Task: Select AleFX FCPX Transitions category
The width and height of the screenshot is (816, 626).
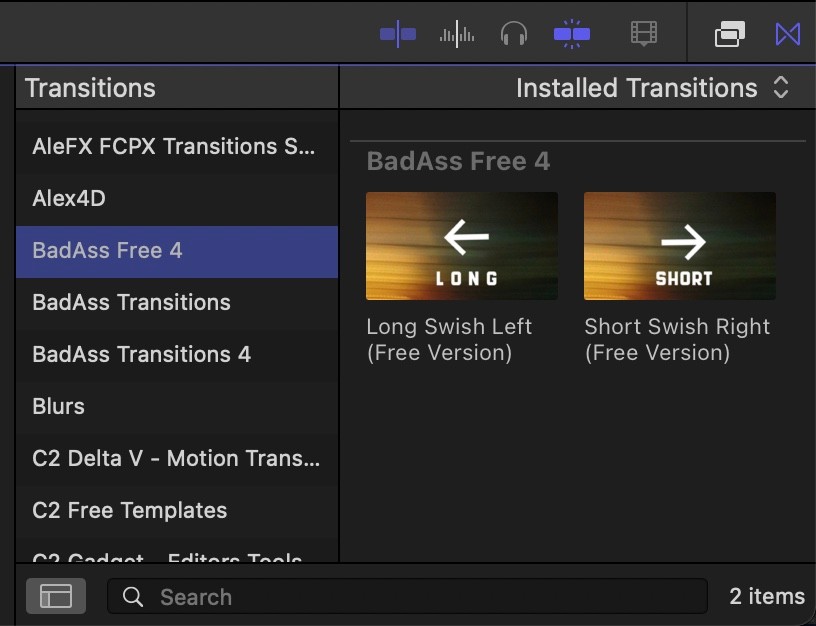Action: point(177,146)
